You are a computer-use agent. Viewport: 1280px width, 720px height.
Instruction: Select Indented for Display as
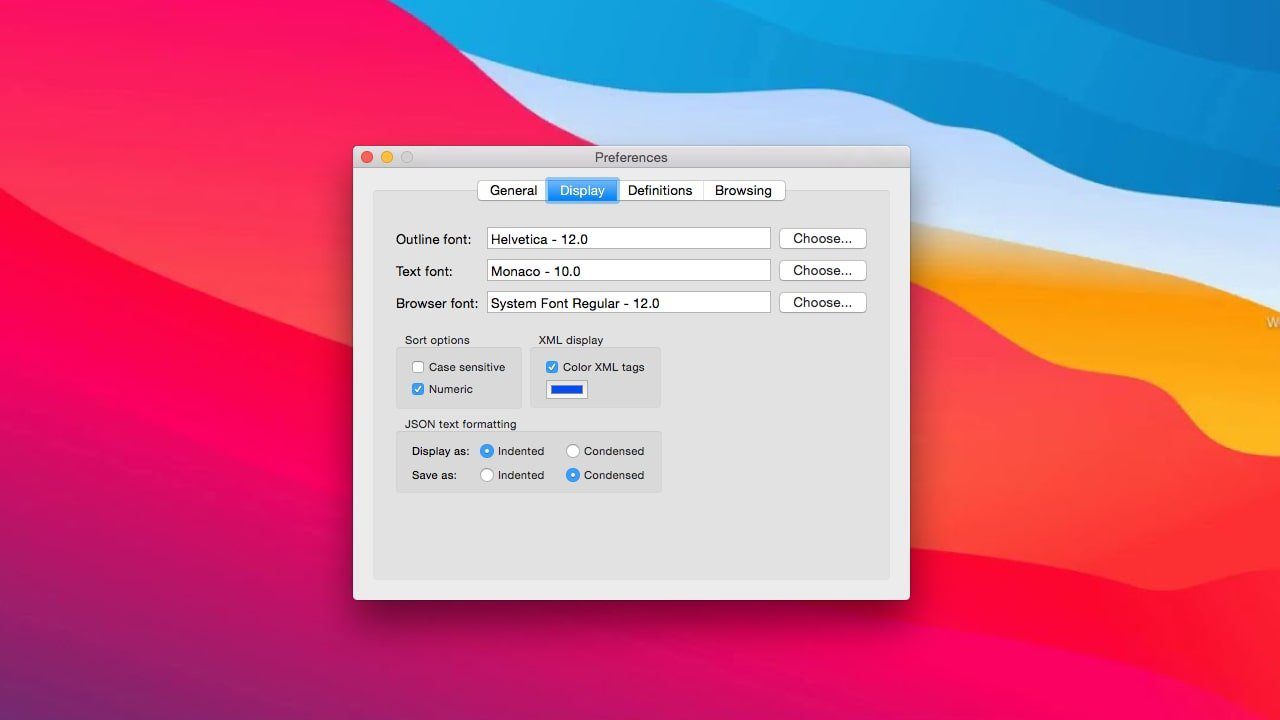click(487, 451)
